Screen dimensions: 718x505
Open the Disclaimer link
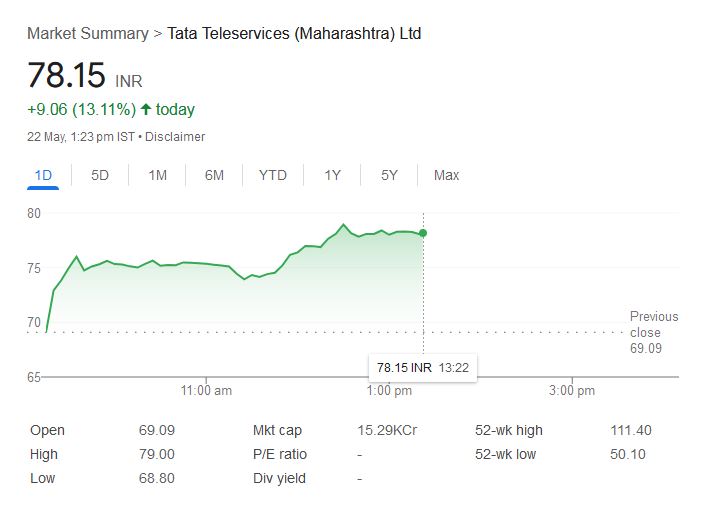click(x=175, y=136)
